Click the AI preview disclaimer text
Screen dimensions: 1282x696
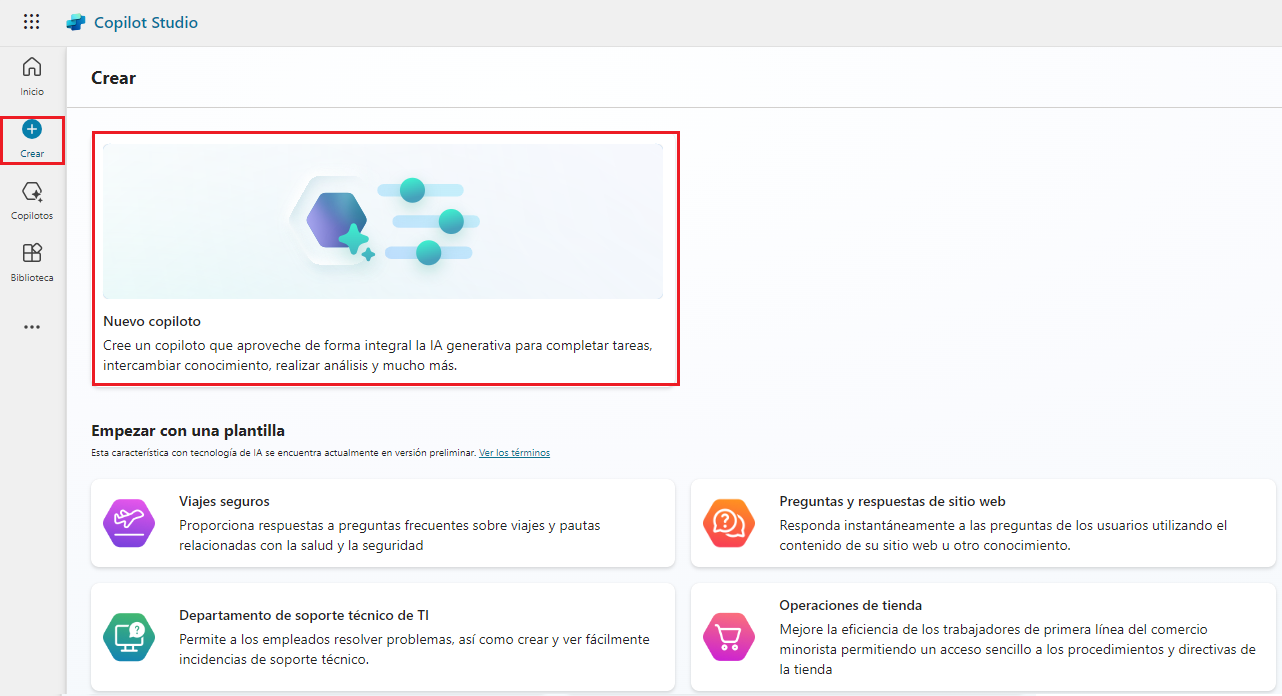[283, 453]
